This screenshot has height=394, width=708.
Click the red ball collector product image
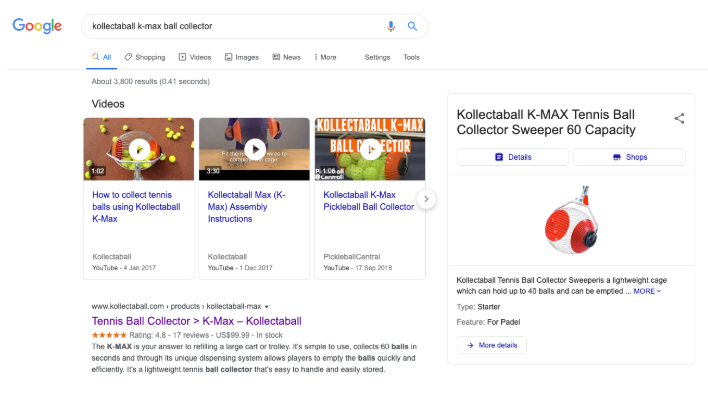click(x=572, y=220)
